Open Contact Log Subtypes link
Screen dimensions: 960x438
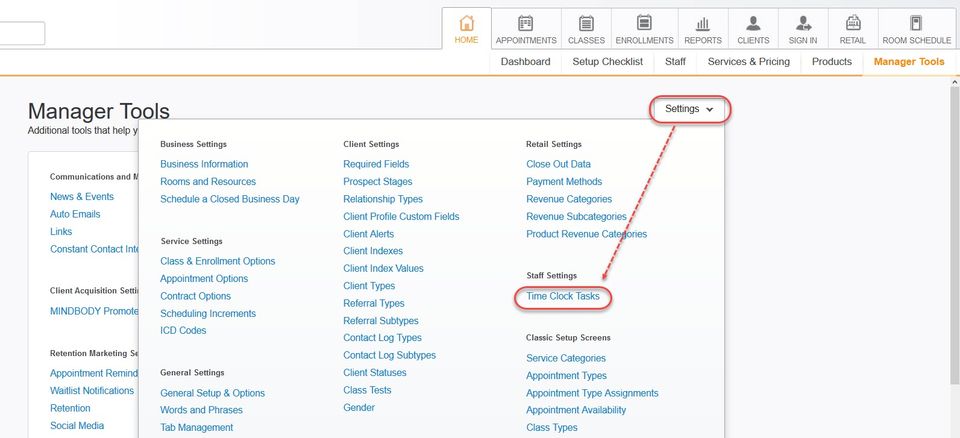389,355
